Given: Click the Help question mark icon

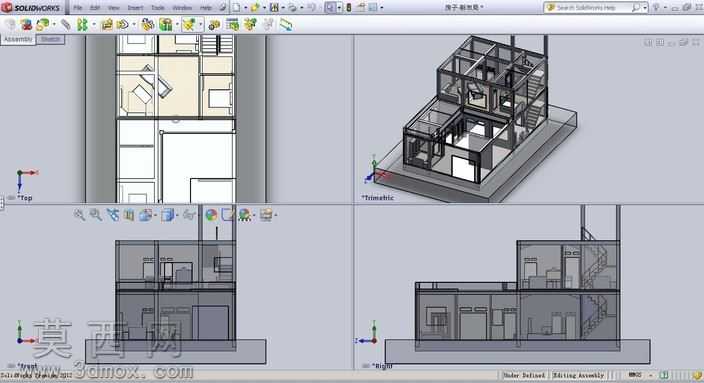Looking at the screenshot, I should coord(656,8).
